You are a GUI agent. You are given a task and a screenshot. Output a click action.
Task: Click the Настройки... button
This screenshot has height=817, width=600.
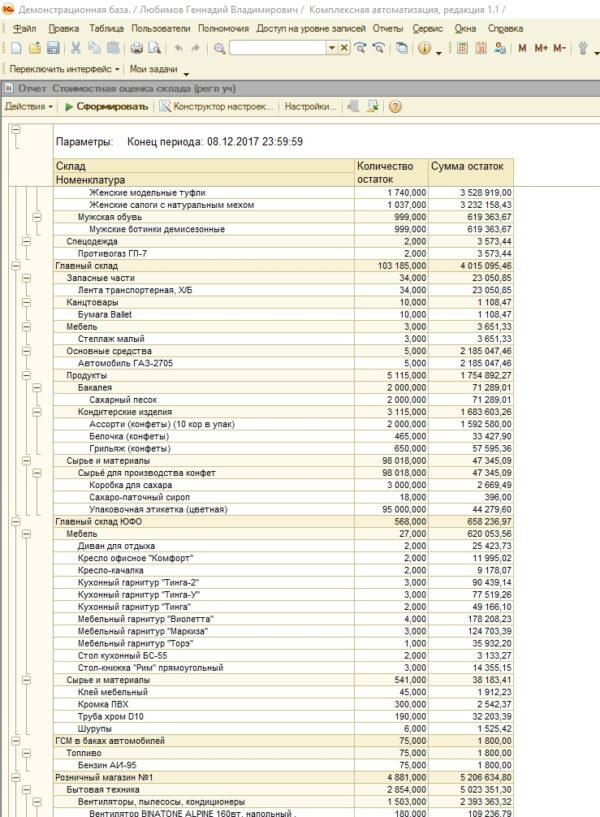pyautogui.click(x=310, y=106)
